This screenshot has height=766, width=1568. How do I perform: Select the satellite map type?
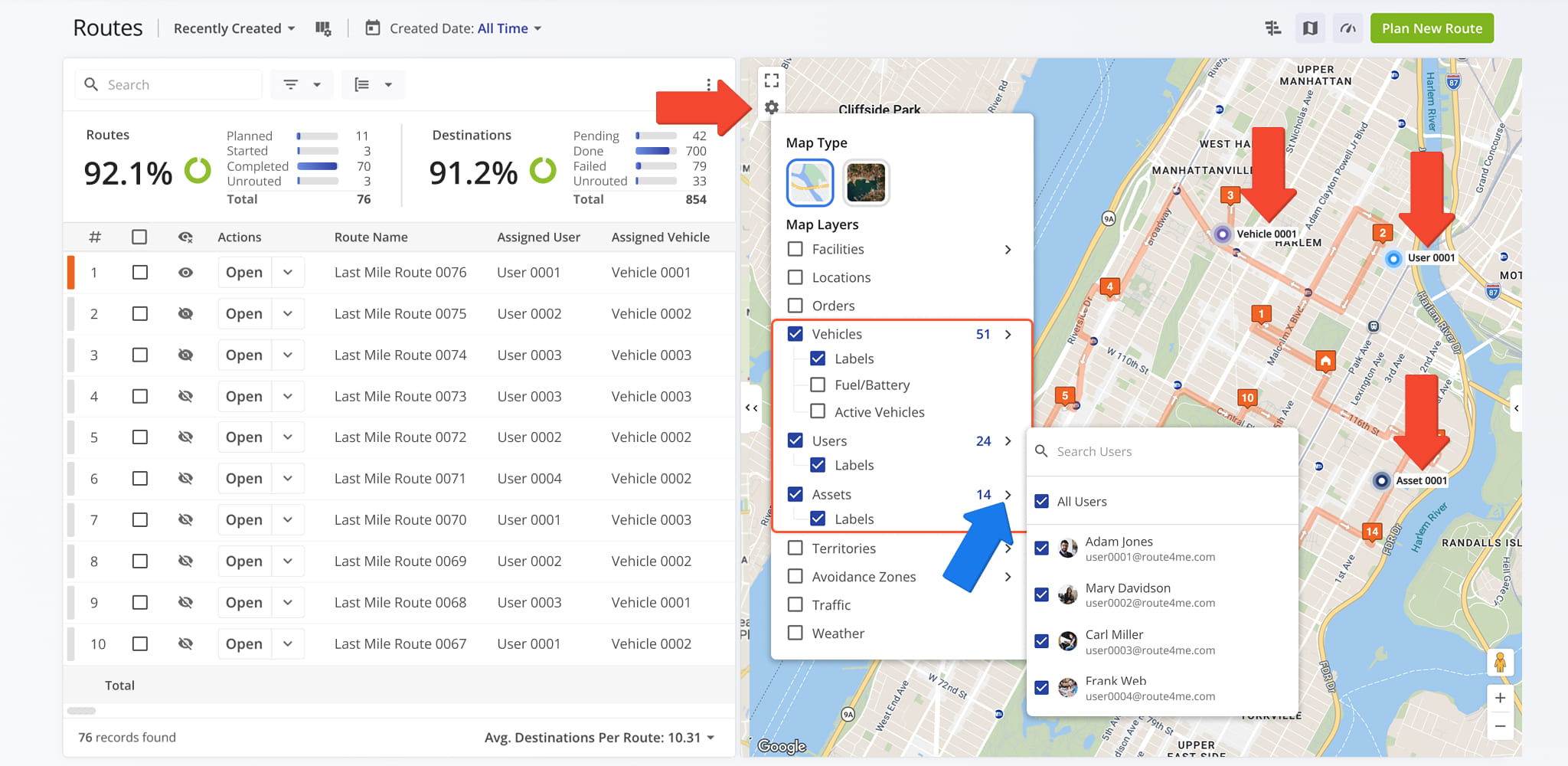coord(866,182)
